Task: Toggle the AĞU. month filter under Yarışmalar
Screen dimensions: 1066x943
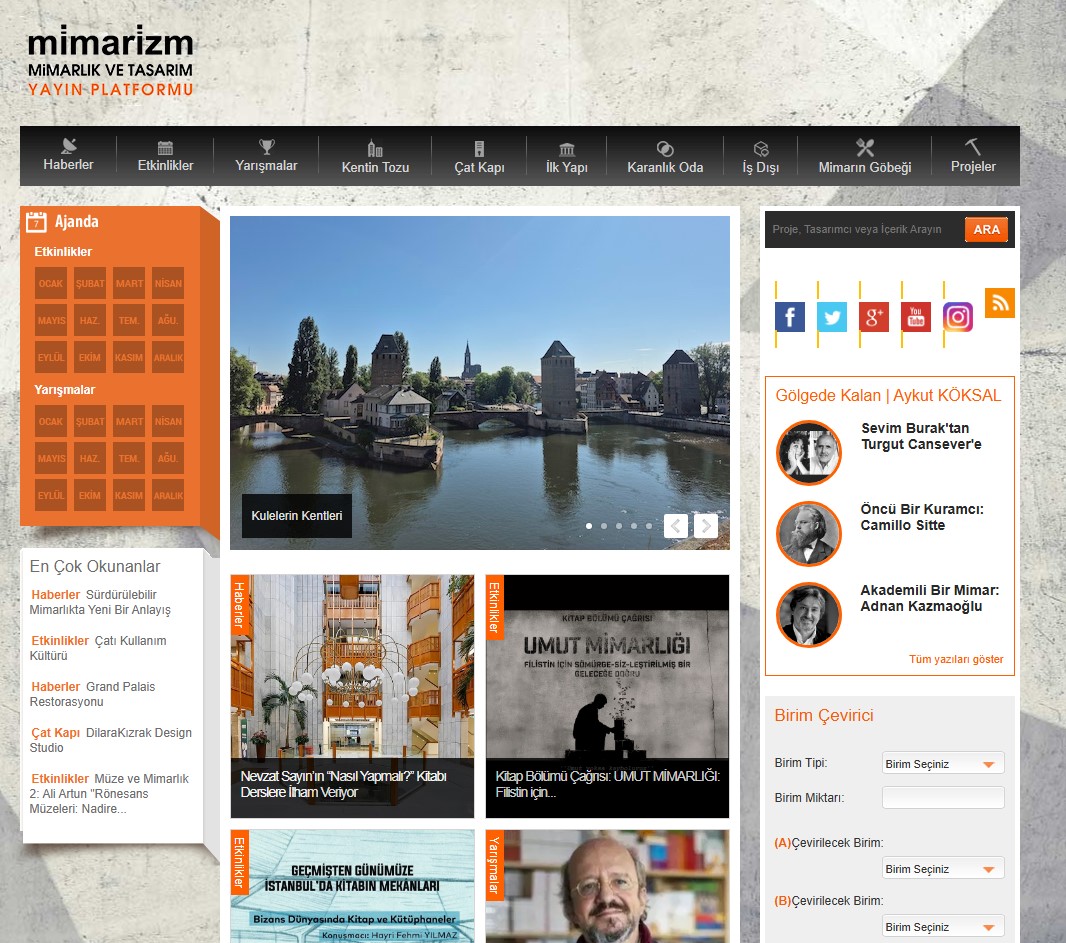Action: (167, 458)
